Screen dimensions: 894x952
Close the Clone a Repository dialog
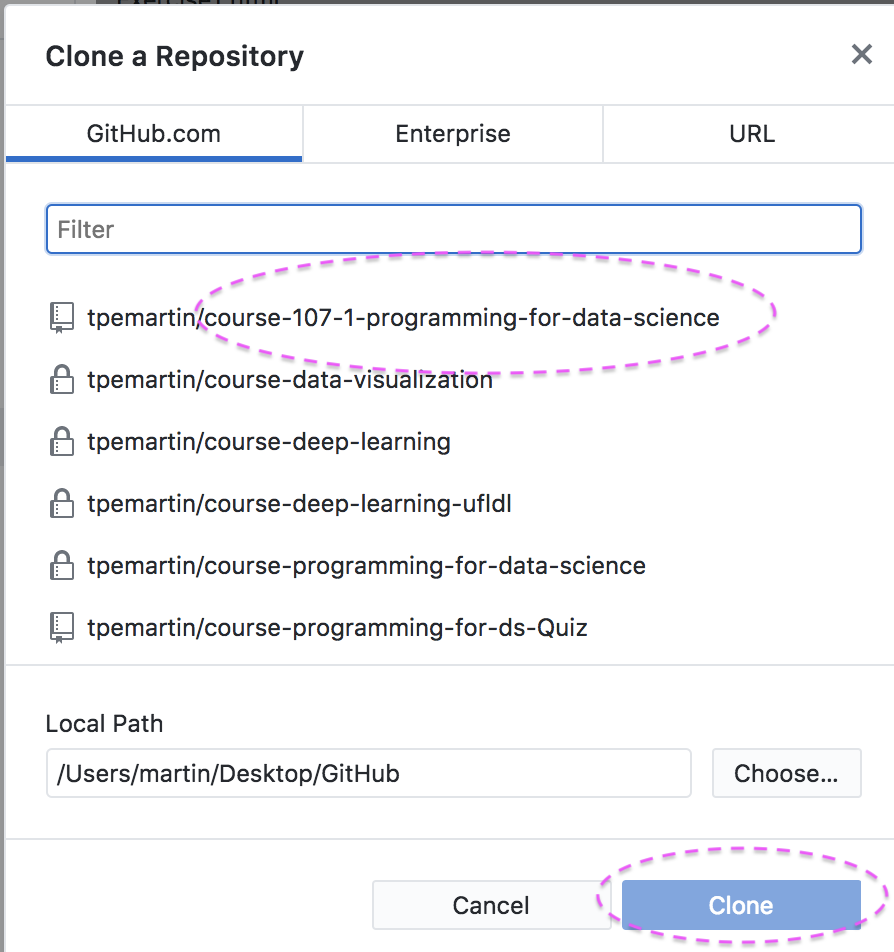click(861, 55)
